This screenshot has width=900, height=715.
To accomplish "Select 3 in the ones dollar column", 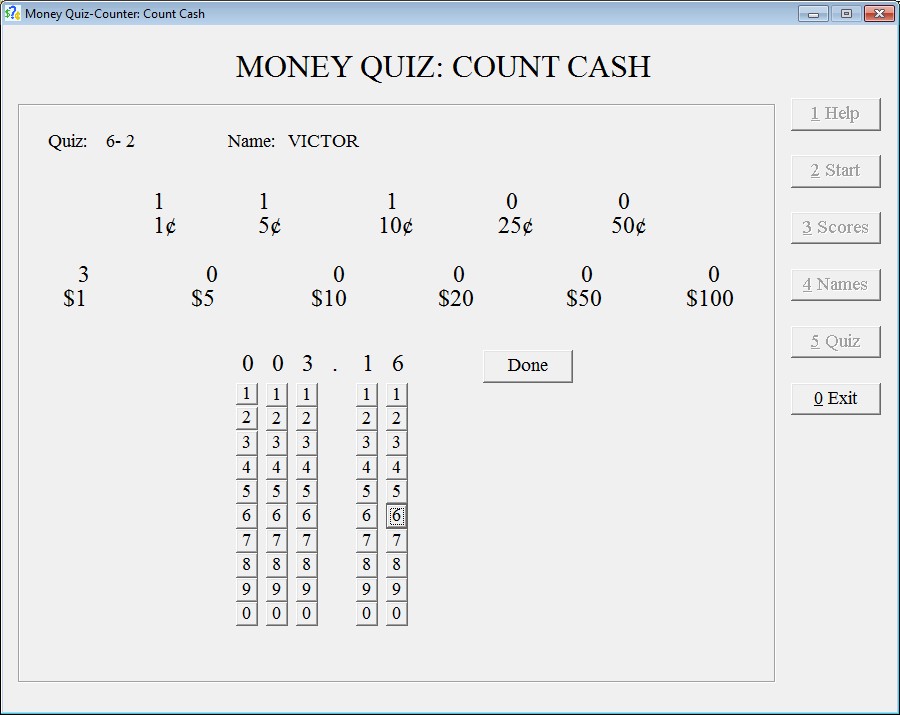I will (x=306, y=443).
